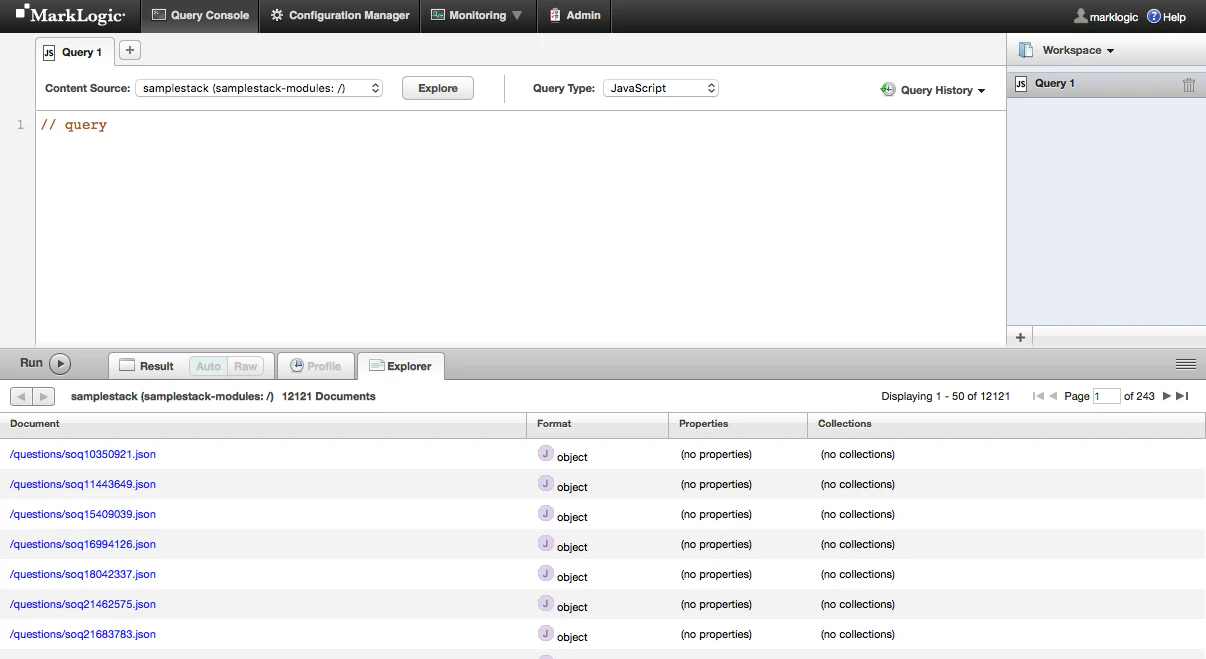Delete Query 1 using the trash icon
This screenshot has width=1206, height=659.
(x=1189, y=85)
